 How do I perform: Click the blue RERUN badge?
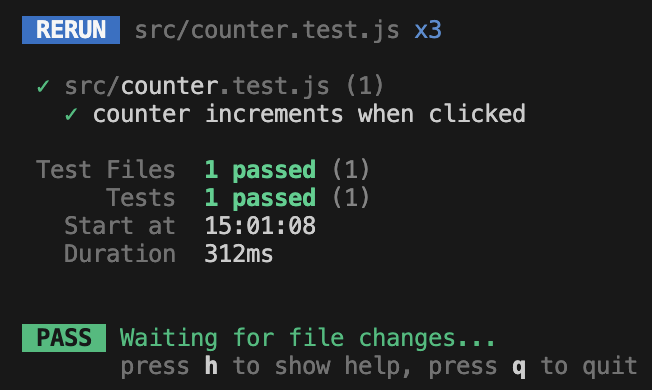[x=71, y=30]
